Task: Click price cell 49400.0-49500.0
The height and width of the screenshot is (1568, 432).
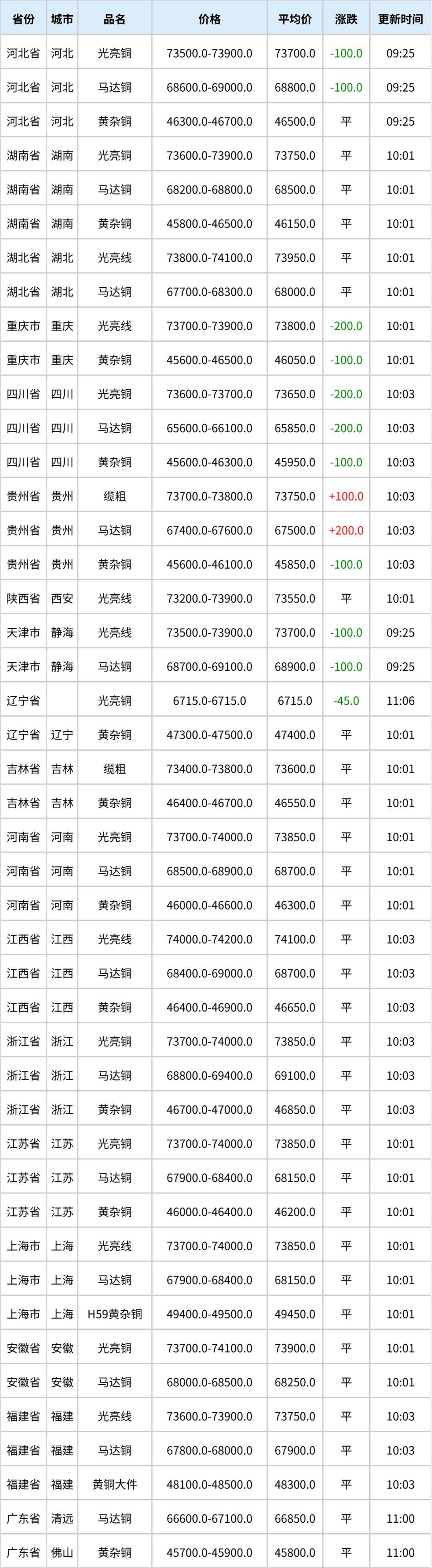Action: point(209,1315)
